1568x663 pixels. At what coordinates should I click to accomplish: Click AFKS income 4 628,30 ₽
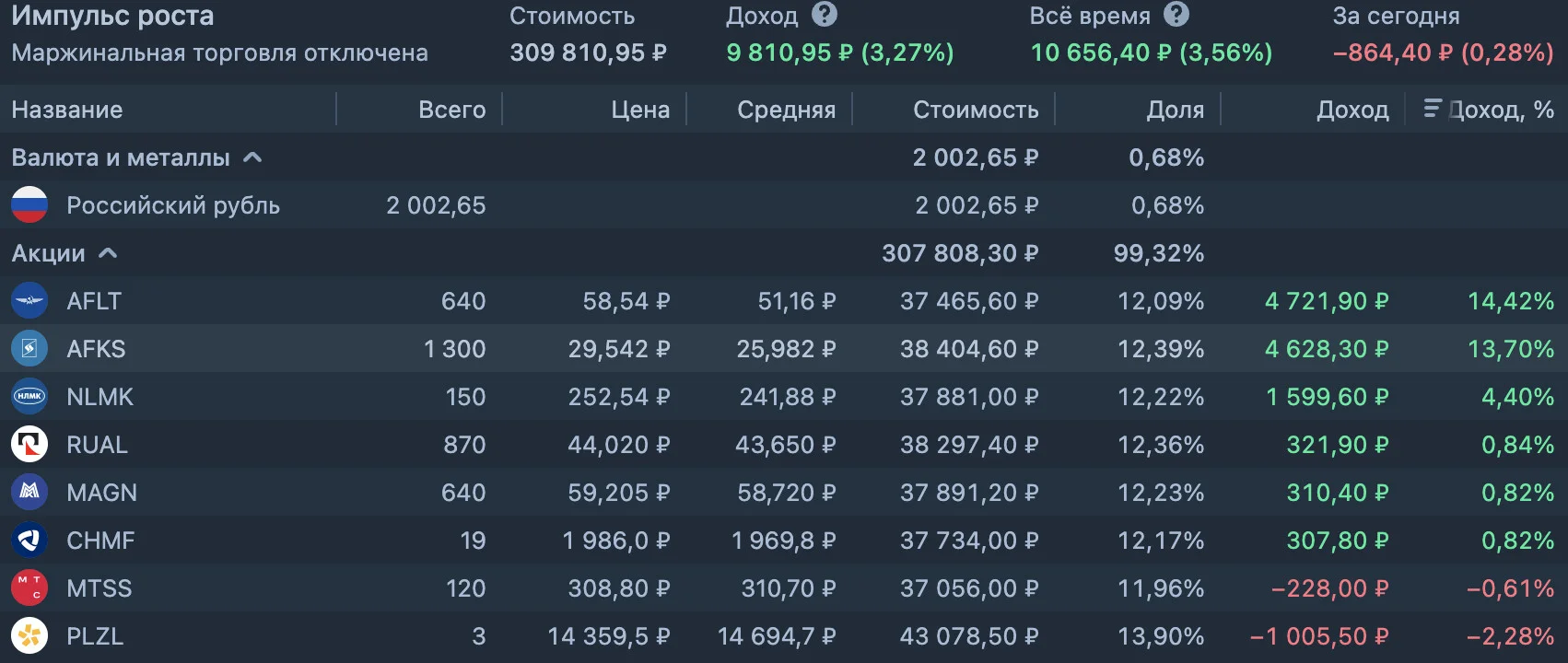(1327, 349)
